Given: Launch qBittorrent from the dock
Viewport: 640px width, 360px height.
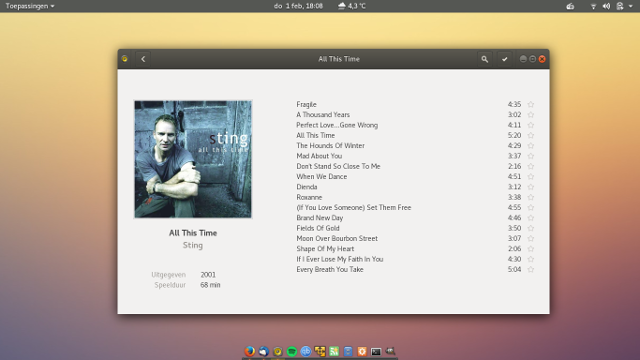Looking at the screenshot, I should click(306, 351).
